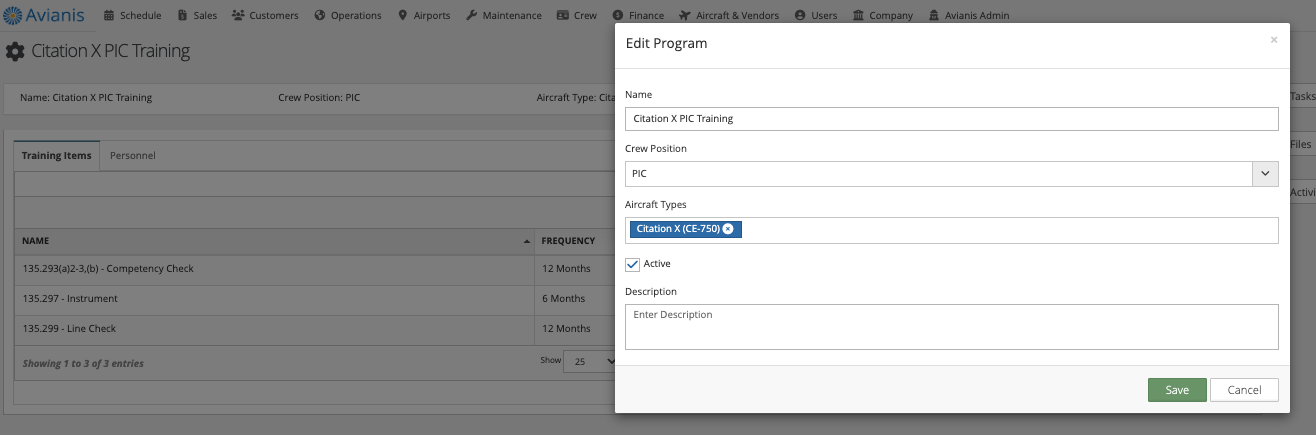Click the Sales briefcase icon
Screen dimensions: 1316x435
pos(183,16)
